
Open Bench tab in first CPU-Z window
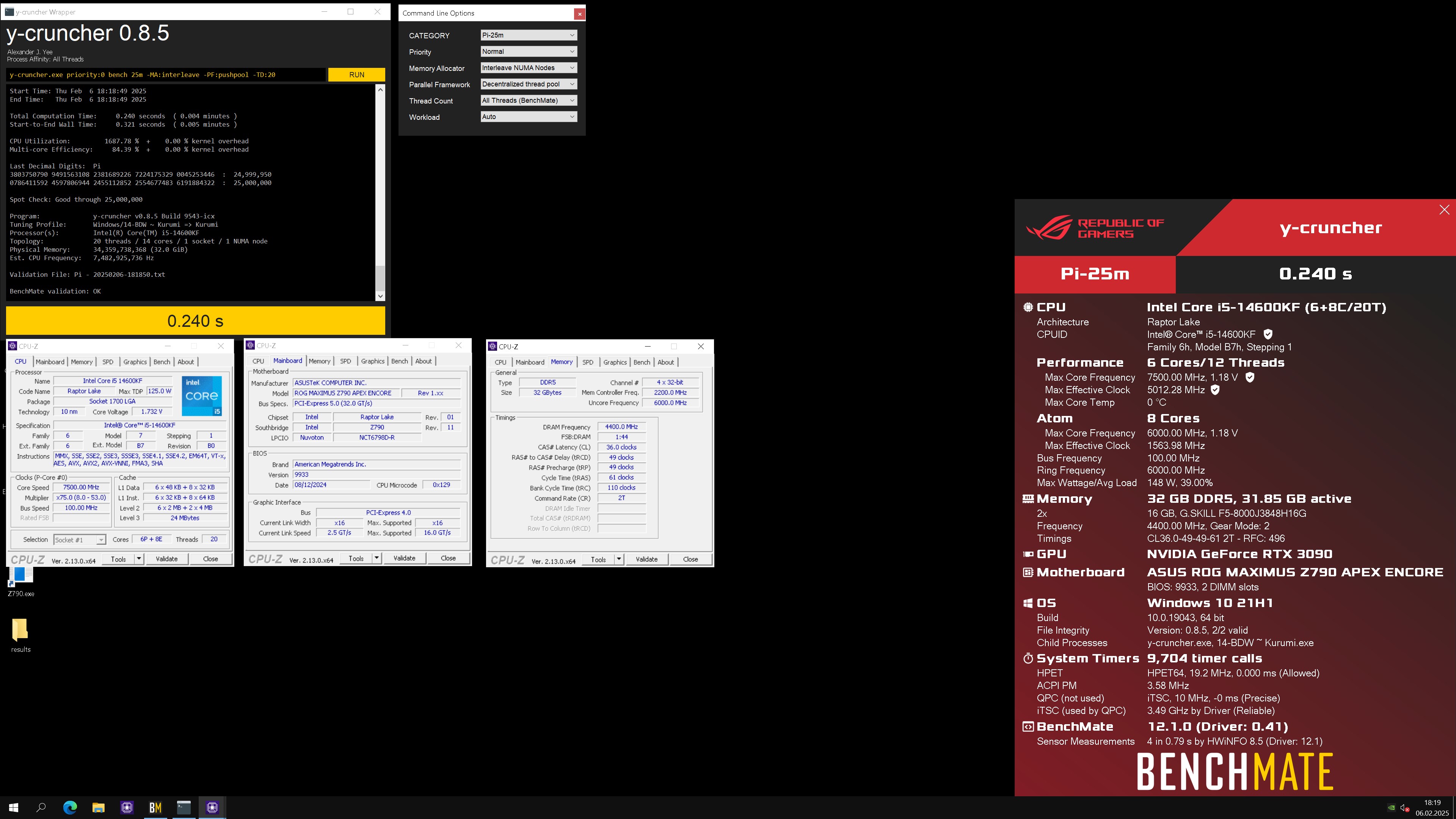click(162, 362)
